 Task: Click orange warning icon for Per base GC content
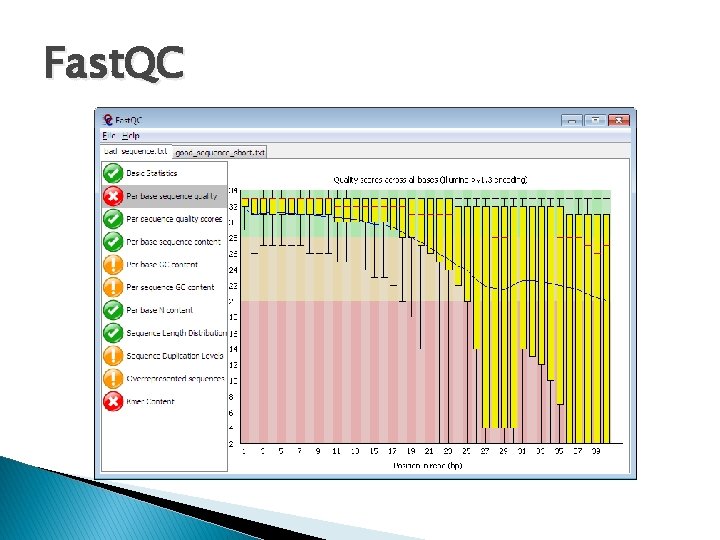[112, 264]
